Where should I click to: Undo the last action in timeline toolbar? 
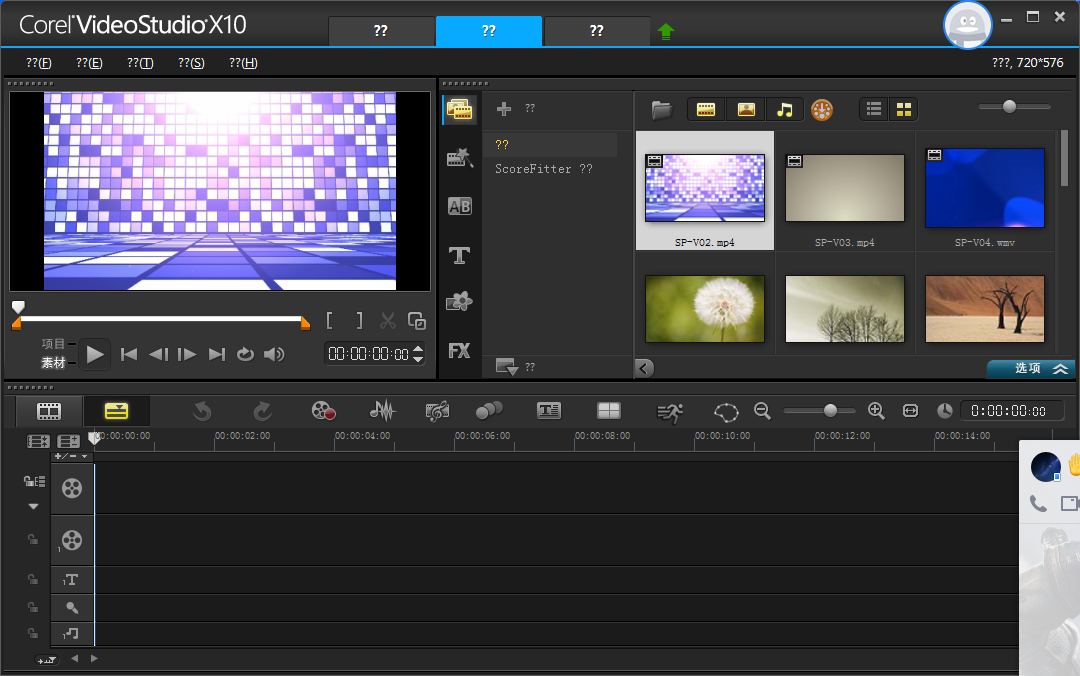(202, 411)
